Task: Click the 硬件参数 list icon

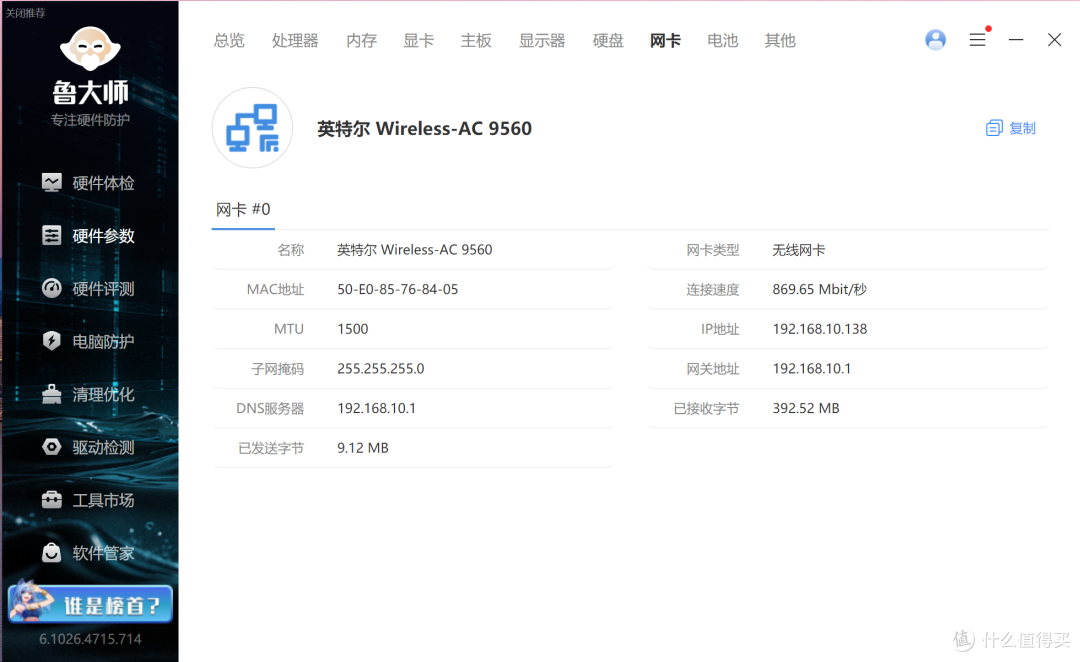Action: coord(52,236)
